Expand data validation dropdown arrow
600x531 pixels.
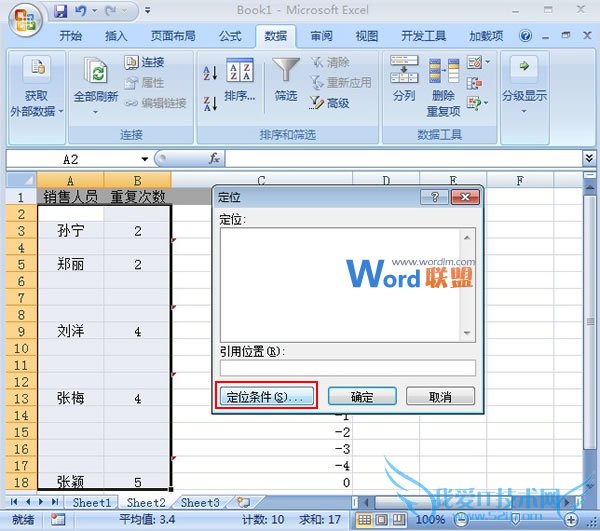pos(488,62)
